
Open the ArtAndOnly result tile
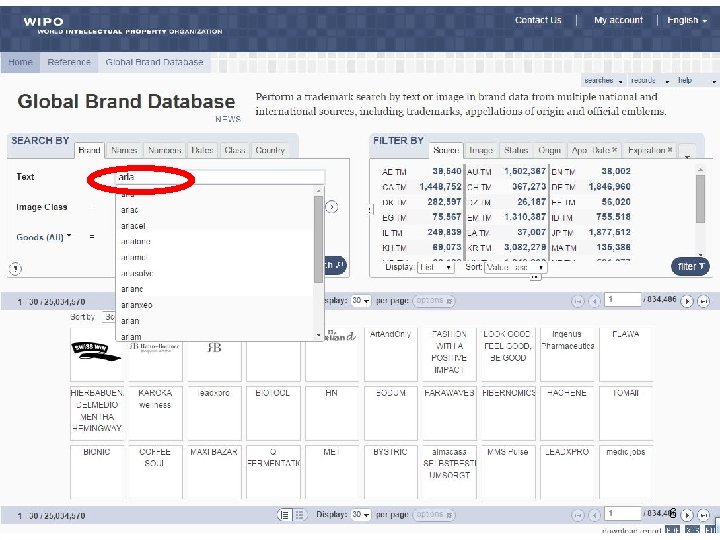click(x=391, y=354)
